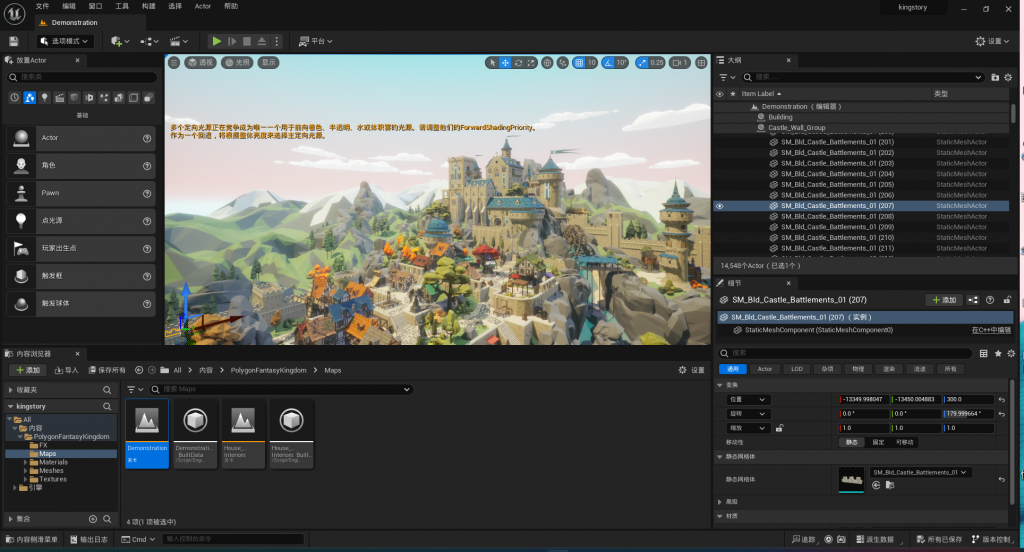This screenshot has height=552, width=1024.
Task: Toggle grid snapping in viewport toolbar
Action: point(579,63)
